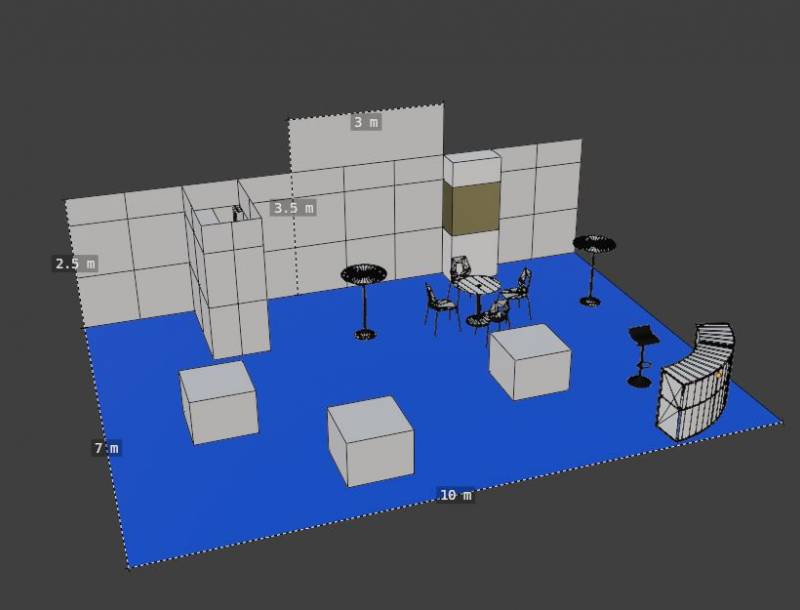Click the "10 m" floor width label
This screenshot has width=800, height=610.
(455, 495)
